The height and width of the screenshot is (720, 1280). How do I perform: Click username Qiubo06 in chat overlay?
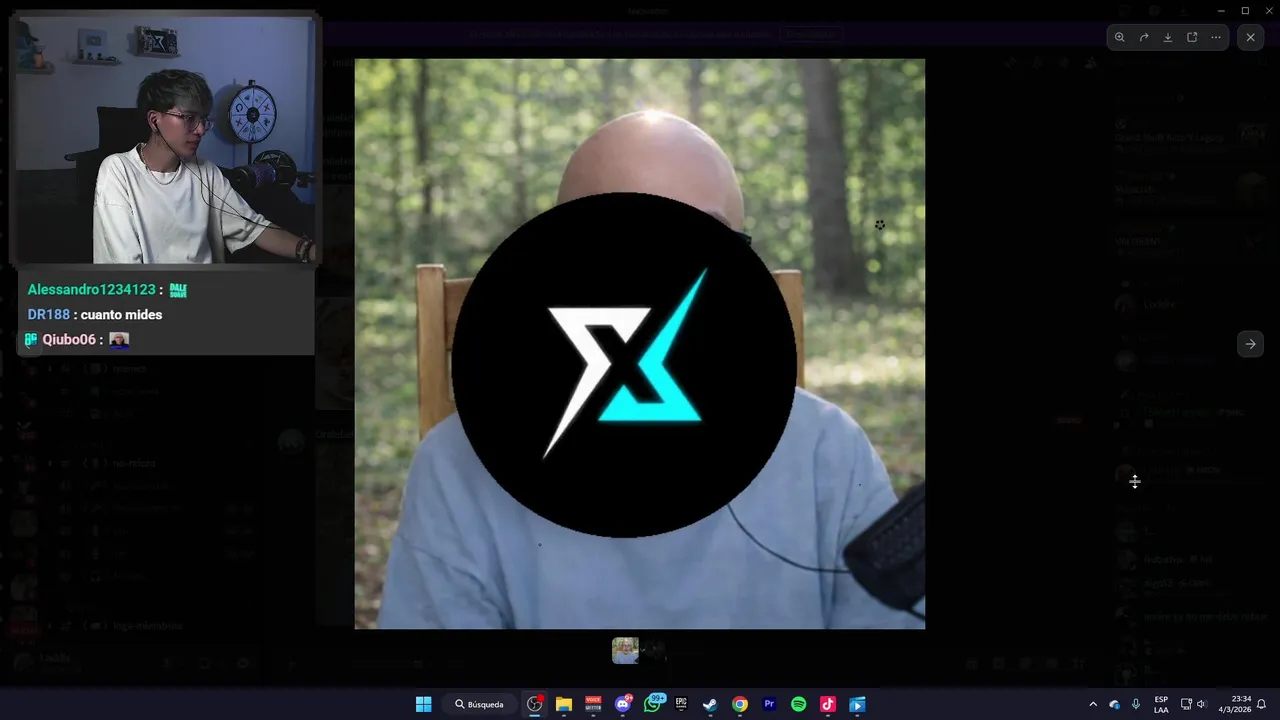tap(68, 340)
